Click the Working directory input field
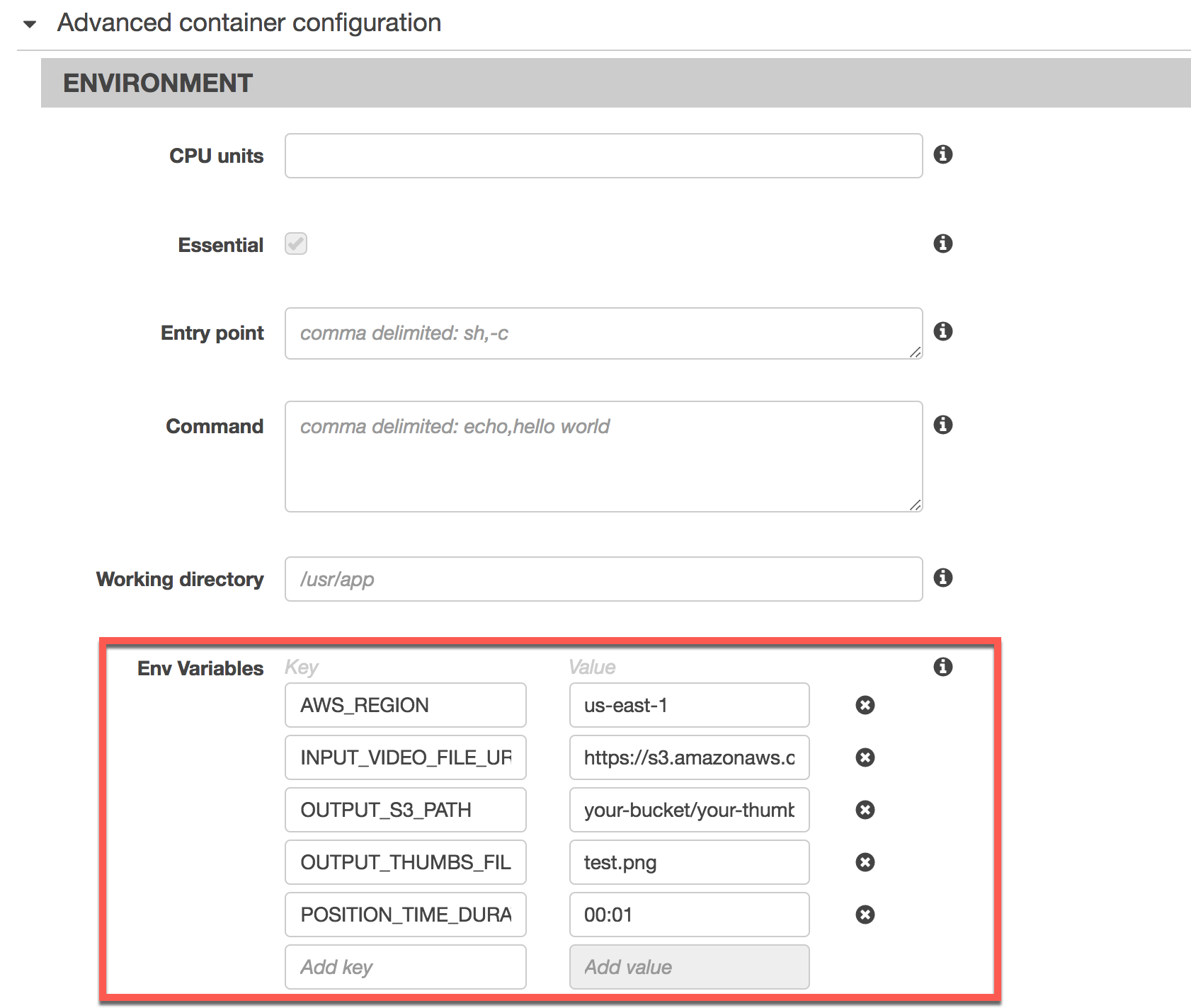1191x1008 pixels. coord(602,578)
